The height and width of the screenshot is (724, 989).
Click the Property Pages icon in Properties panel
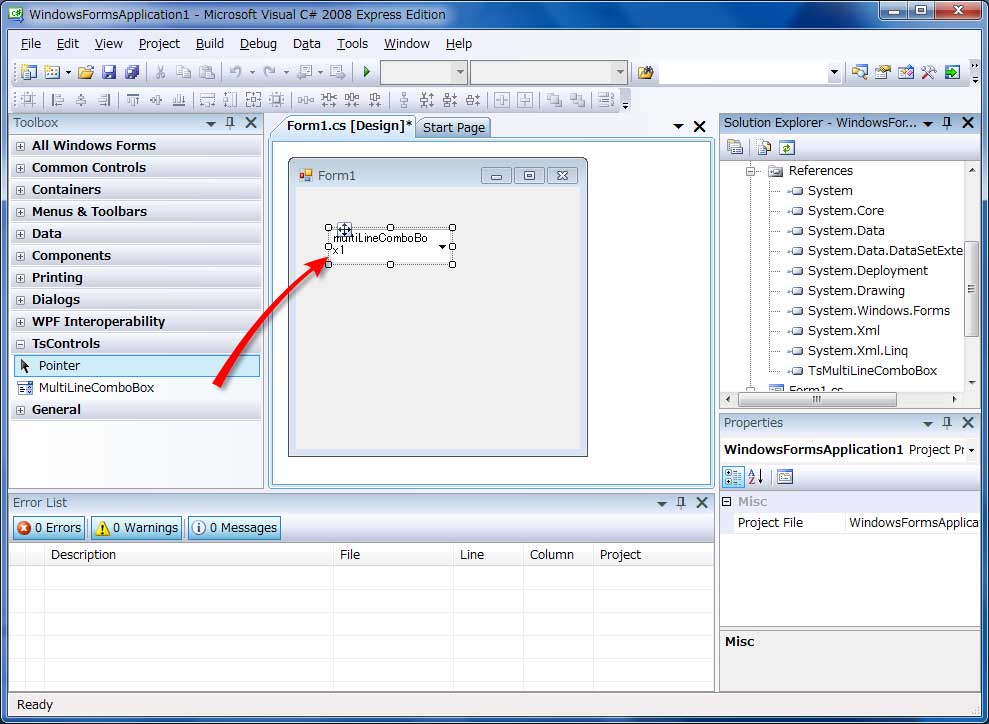(x=785, y=477)
